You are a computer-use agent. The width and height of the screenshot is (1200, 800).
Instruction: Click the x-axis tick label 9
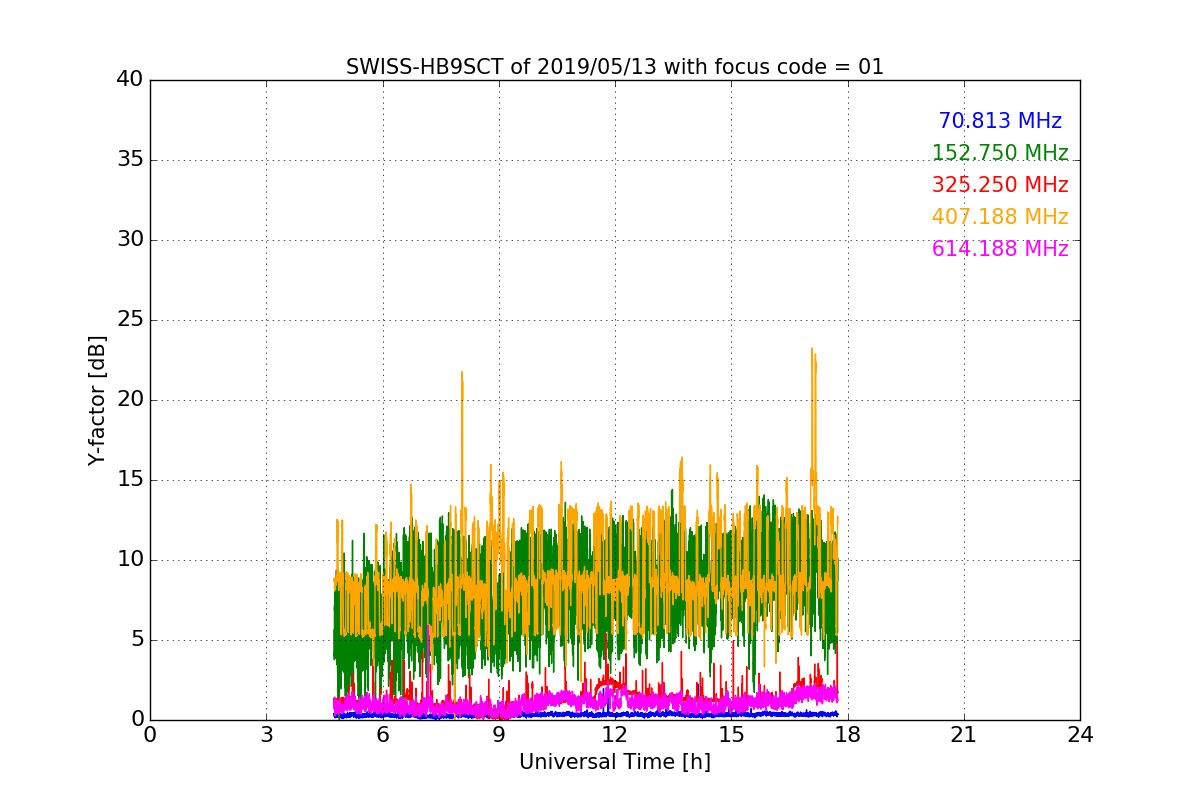pyautogui.click(x=499, y=735)
